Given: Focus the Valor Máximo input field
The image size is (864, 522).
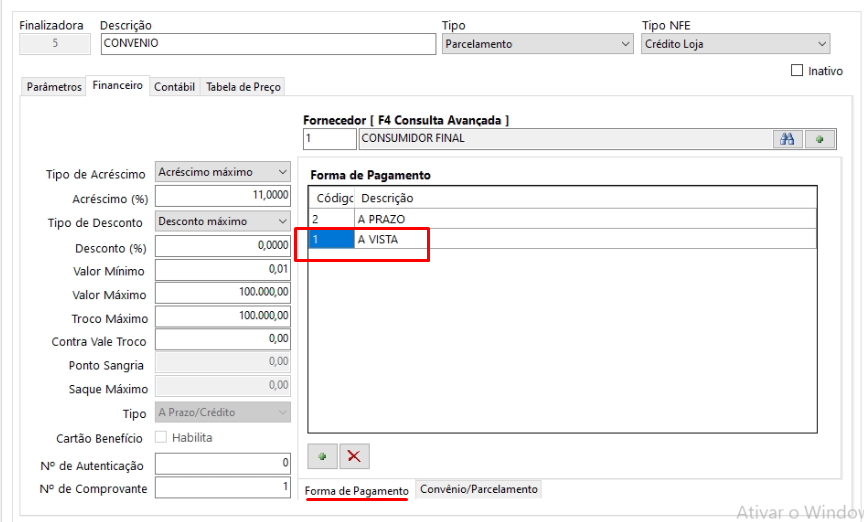Looking at the screenshot, I should pyautogui.click(x=223, y=293).
